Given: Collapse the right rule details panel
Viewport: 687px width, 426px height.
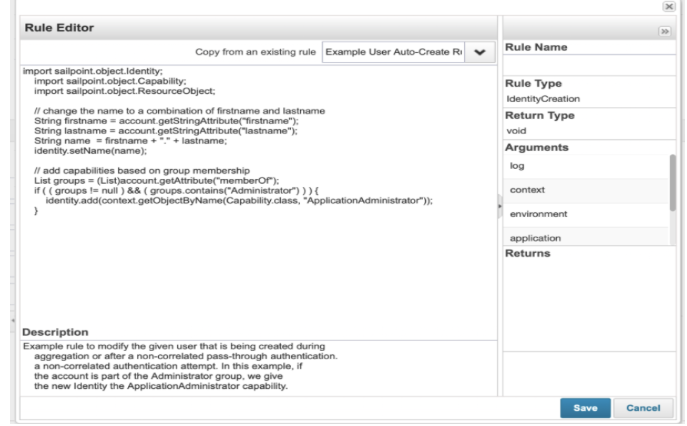Looking at the screenshot, I should (x=665, y=32).
